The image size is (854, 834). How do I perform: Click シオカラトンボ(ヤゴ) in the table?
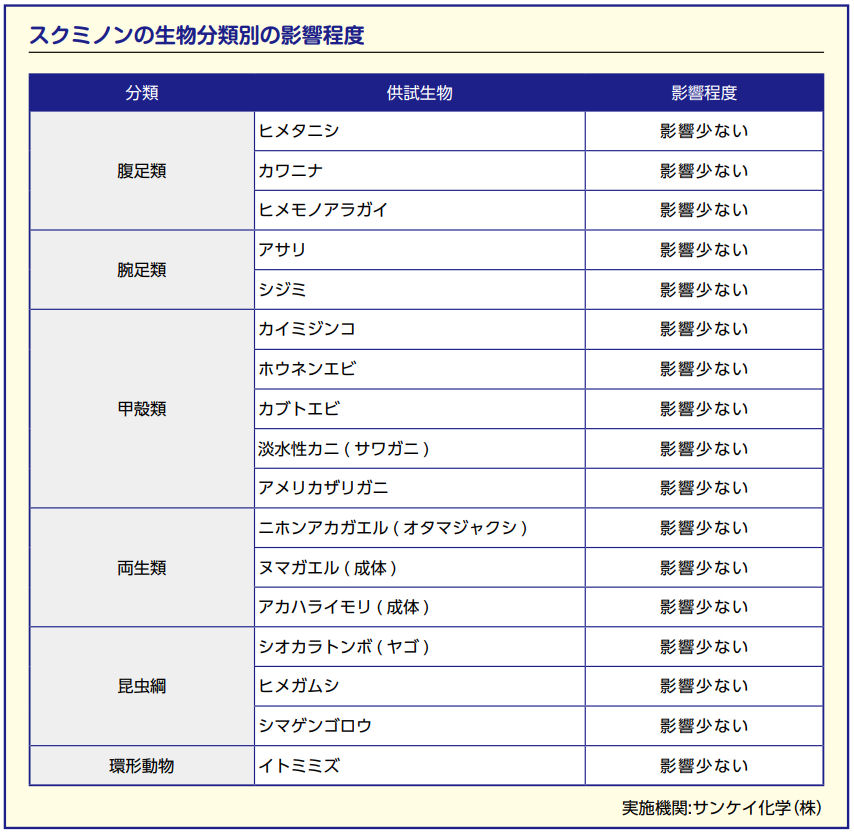[x=344, y=646]
